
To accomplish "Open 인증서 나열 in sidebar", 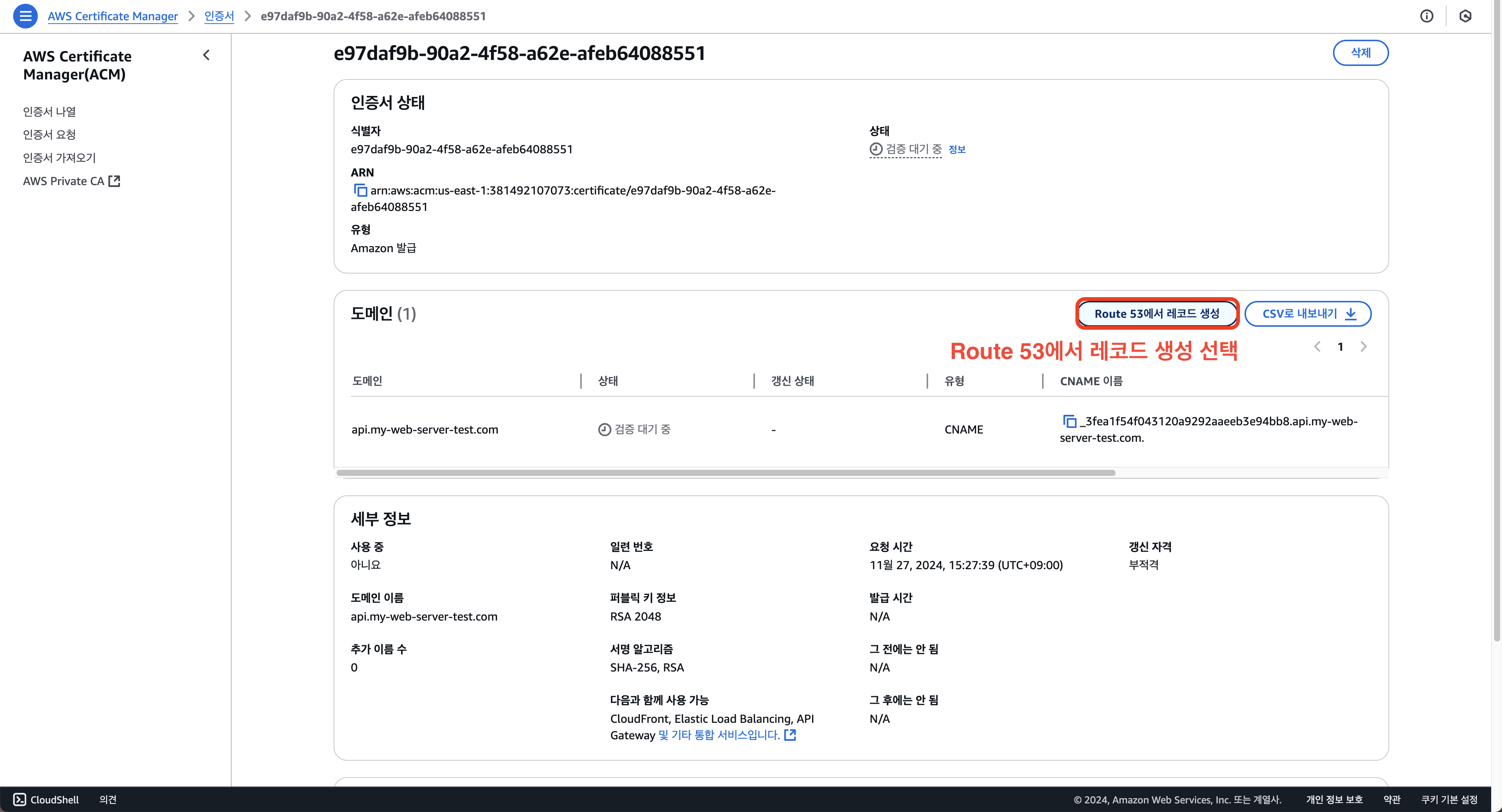I will pos(49,112).
